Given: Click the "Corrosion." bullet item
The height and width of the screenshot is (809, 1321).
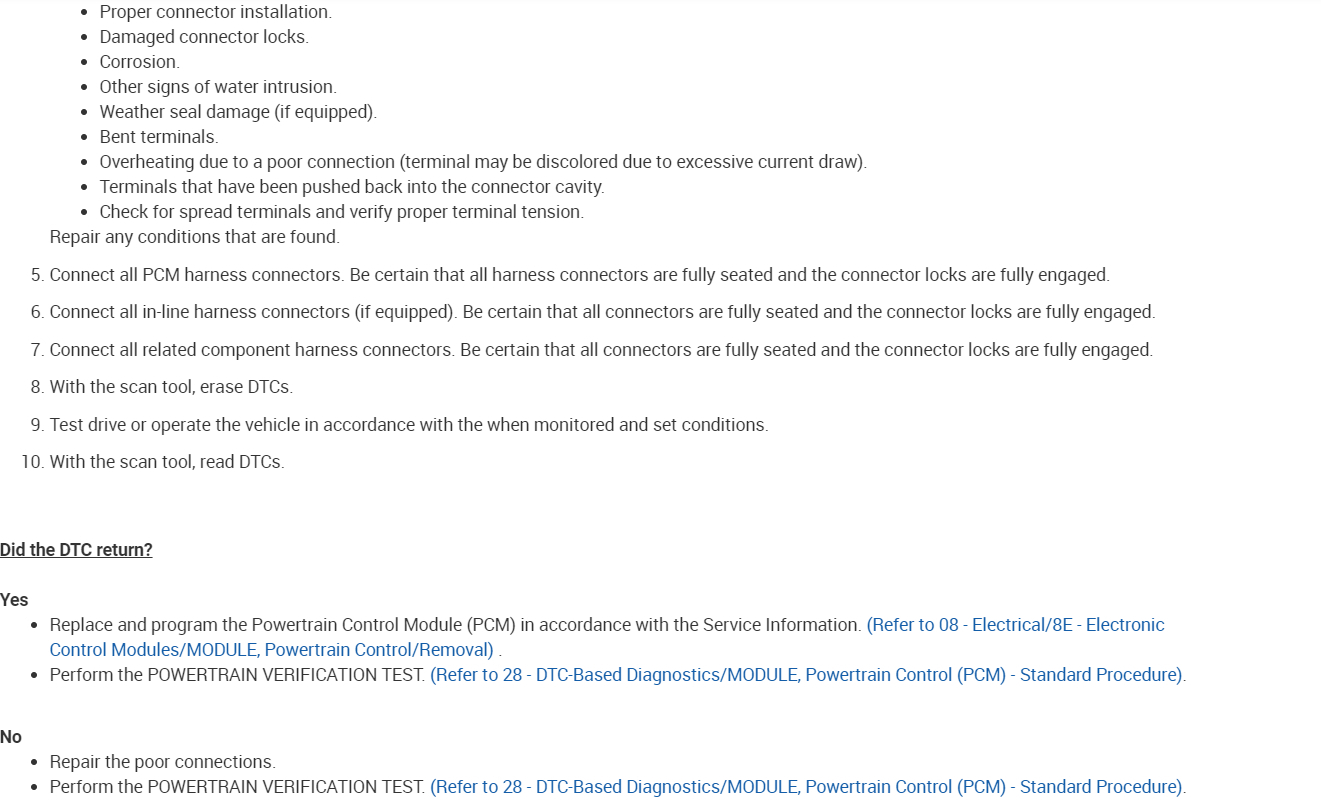Looking at the screenshot, I should [140, 62].
